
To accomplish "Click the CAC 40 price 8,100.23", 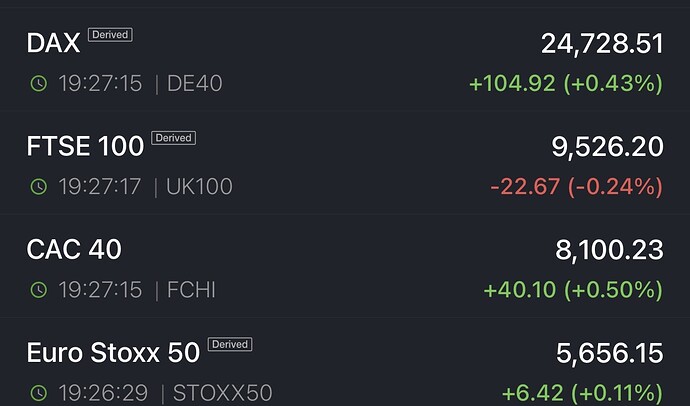I will tap(607, 250).
